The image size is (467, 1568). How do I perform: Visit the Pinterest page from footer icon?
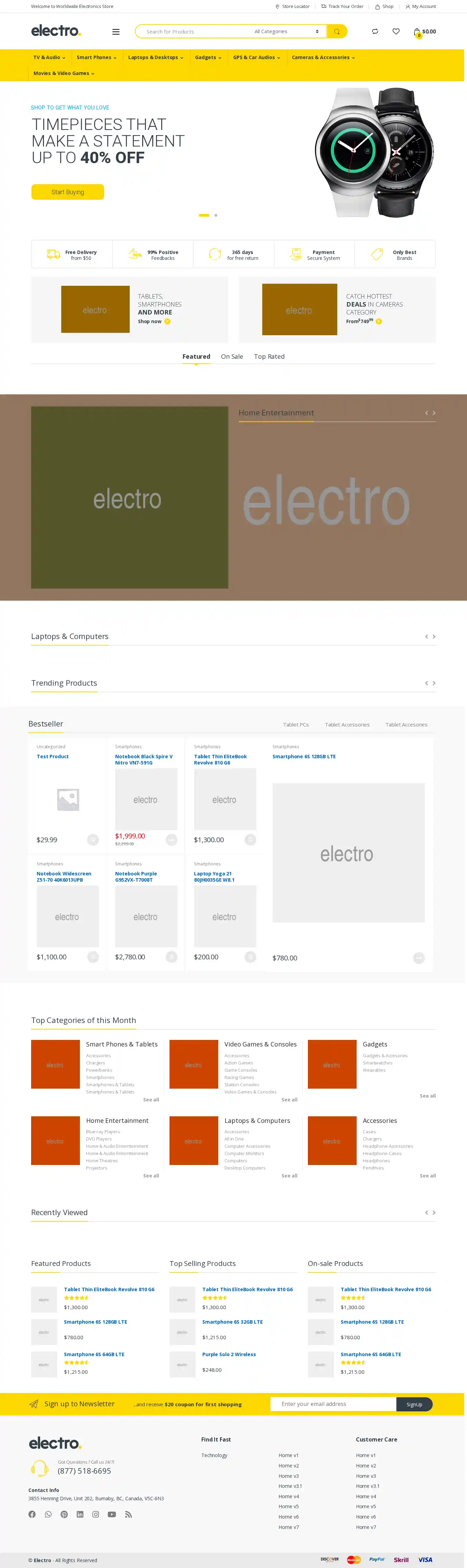tap(64, 1514)
